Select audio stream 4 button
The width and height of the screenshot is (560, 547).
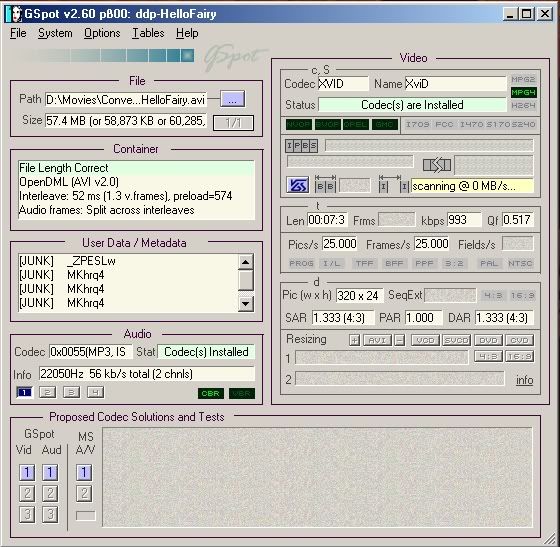(x=95, y=392)
